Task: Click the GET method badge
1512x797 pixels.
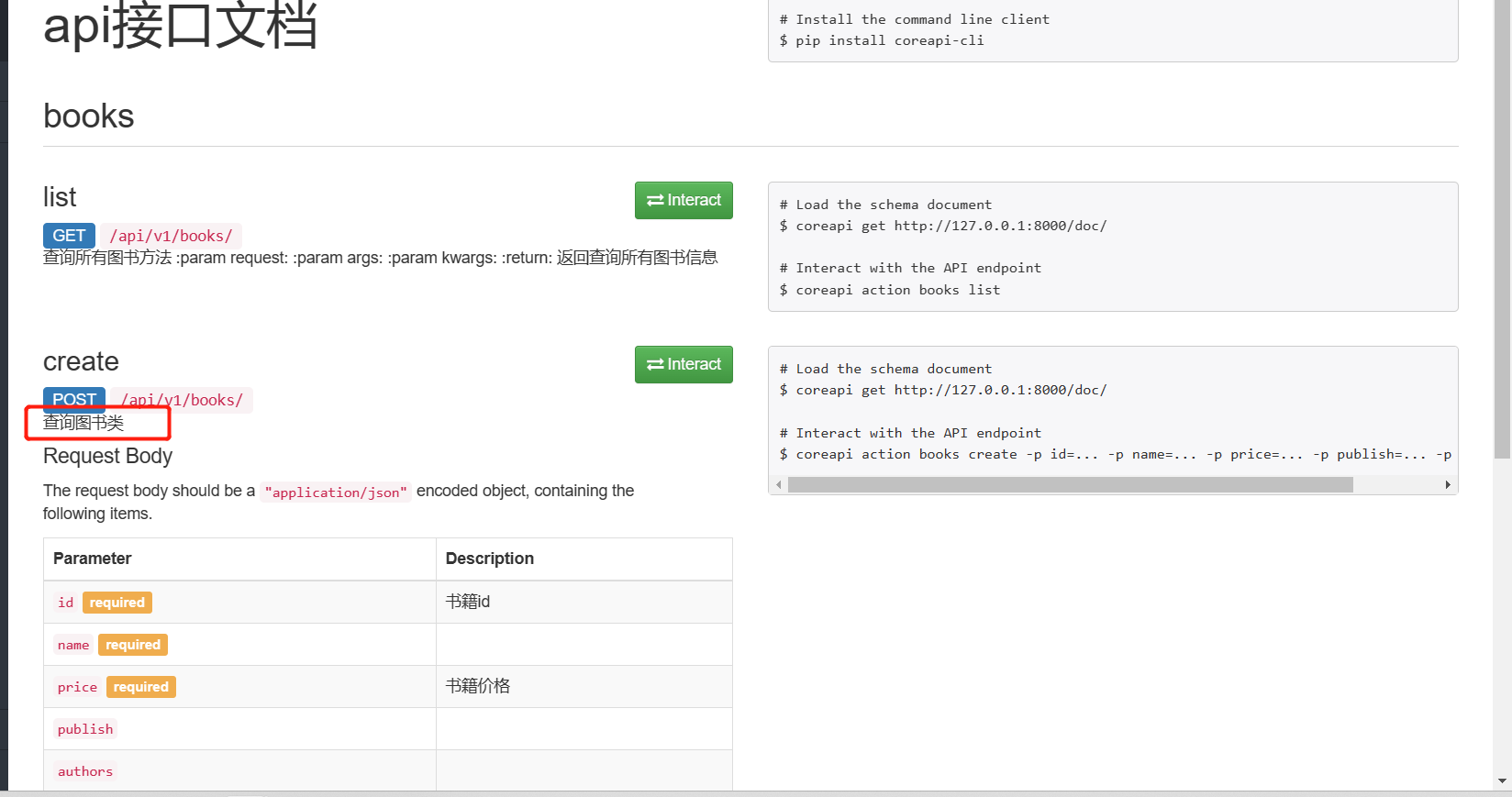Action: pos(69,236)
